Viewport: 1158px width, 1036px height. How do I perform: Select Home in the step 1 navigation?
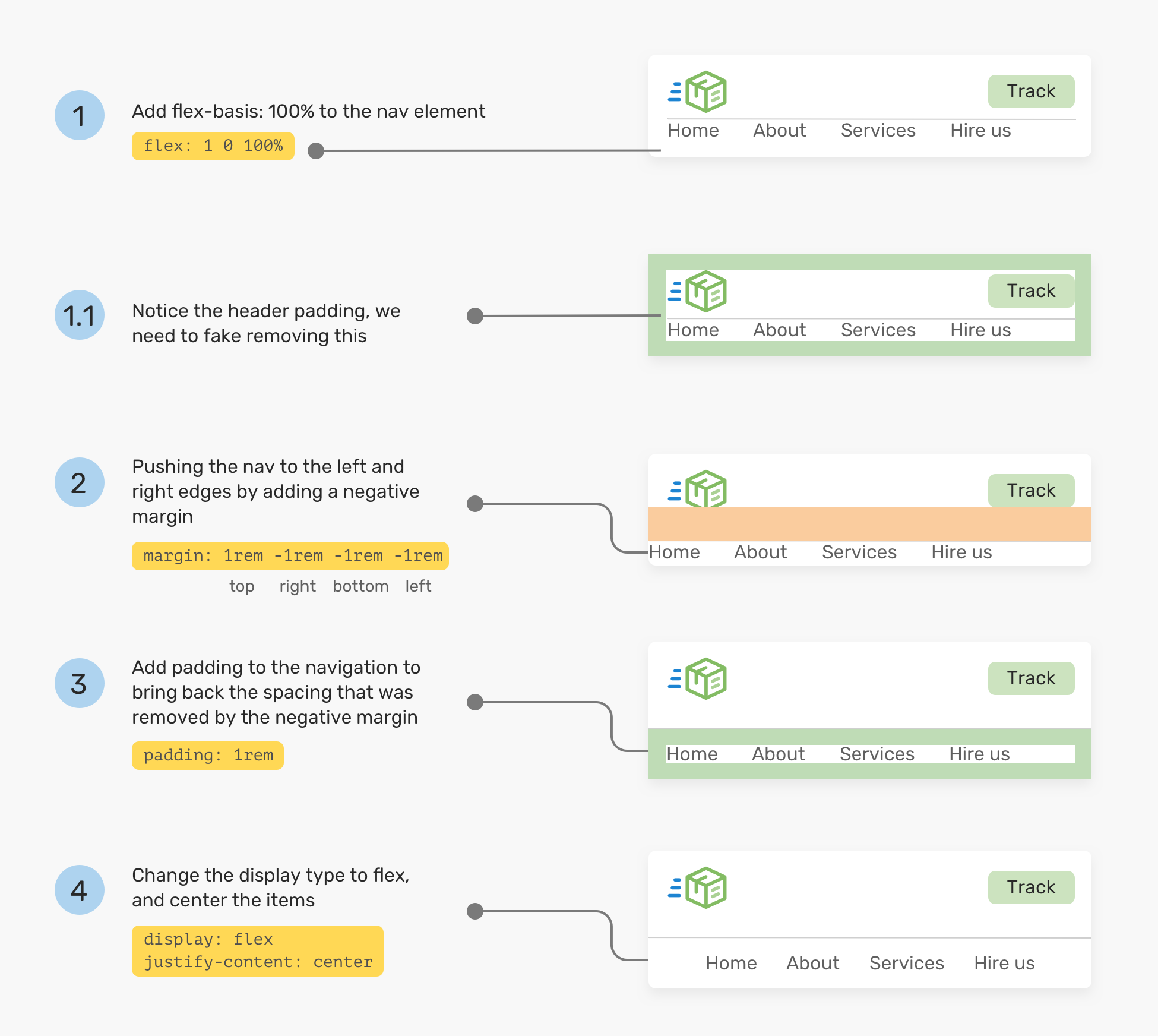coord(693,130)
